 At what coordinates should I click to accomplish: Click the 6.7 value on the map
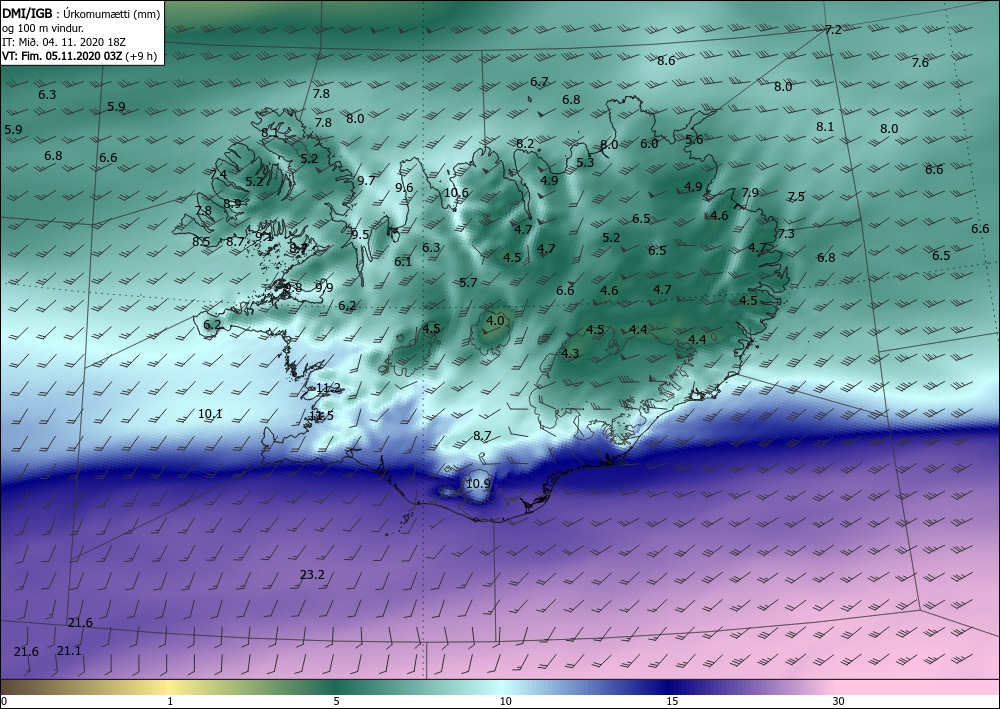tap(539, 82)
